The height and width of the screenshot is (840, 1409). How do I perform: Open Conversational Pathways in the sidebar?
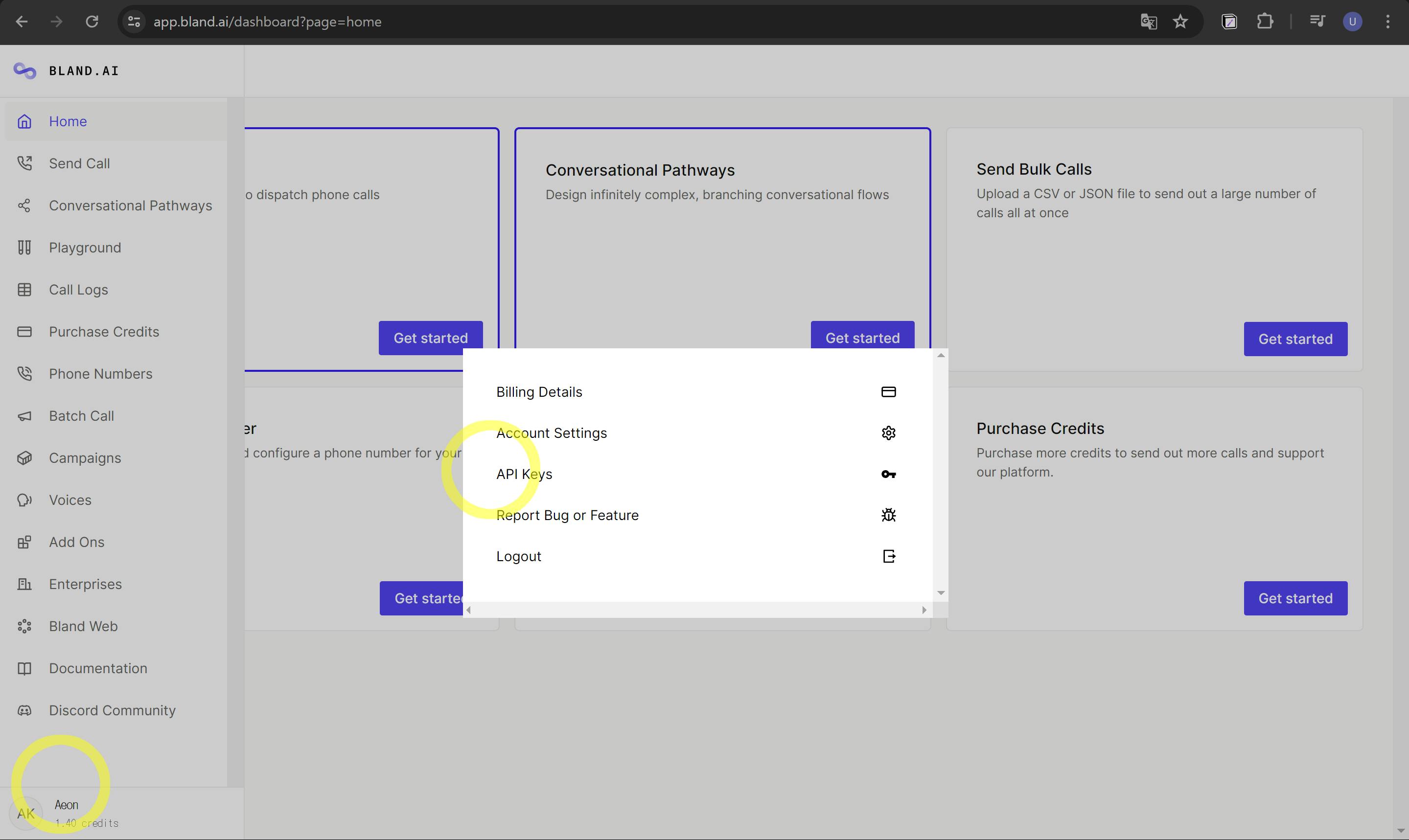pyautogui.click(x=130, y=205)
